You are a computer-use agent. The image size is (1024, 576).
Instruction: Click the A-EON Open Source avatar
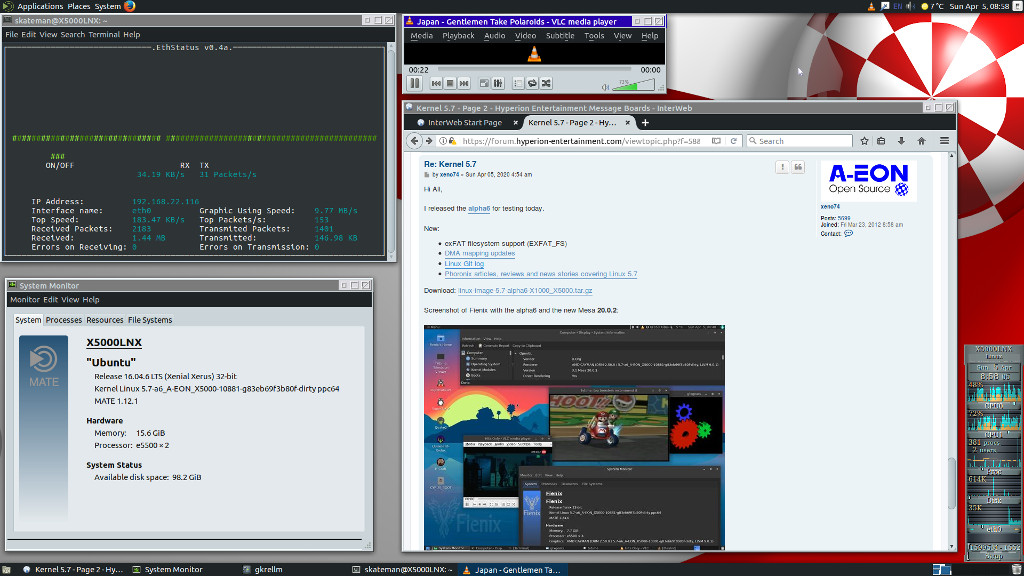[868, 181]
